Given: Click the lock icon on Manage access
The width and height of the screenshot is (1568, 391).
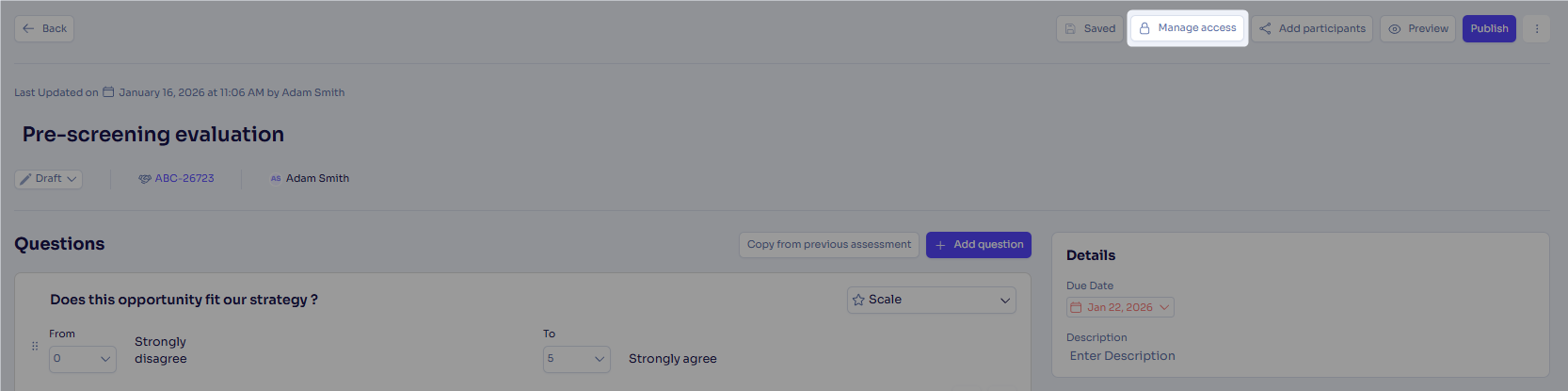Looking at the screenshot, I should tap(1144, 28).
